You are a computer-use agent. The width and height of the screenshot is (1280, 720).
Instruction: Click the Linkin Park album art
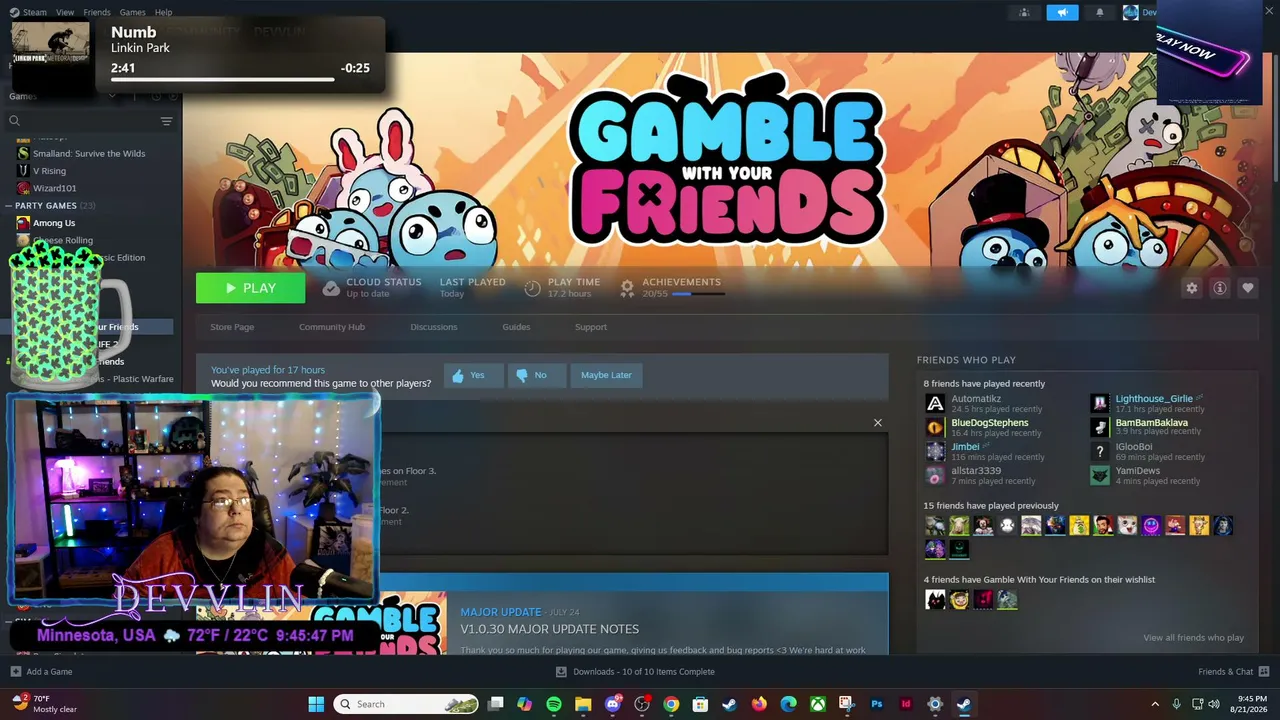pyautogui.click(x=49, y=58)
